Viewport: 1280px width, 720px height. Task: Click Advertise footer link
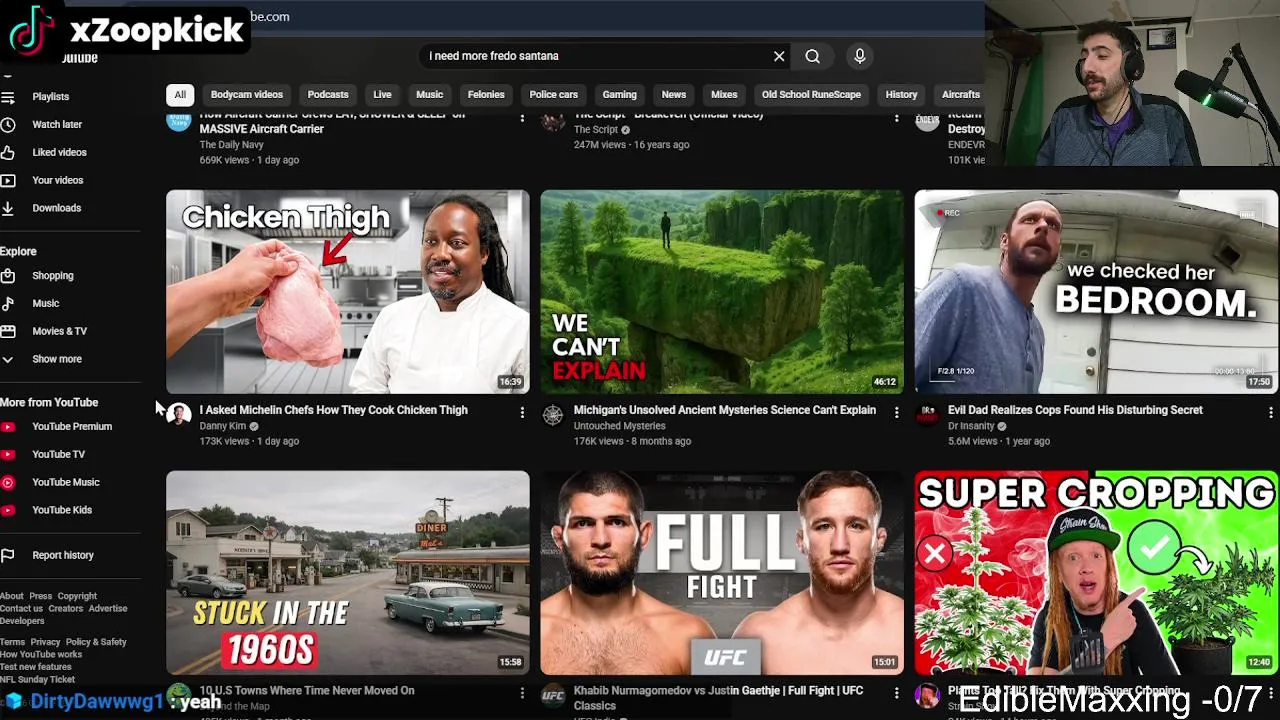108,609
